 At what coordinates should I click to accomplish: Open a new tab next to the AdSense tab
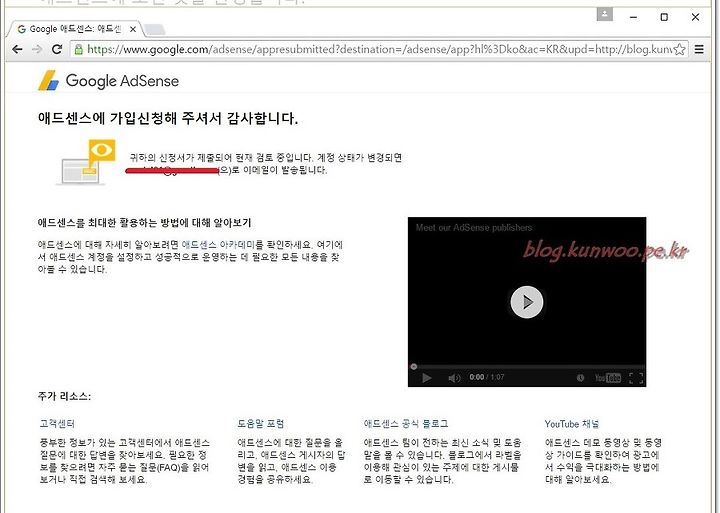[155, 30]
